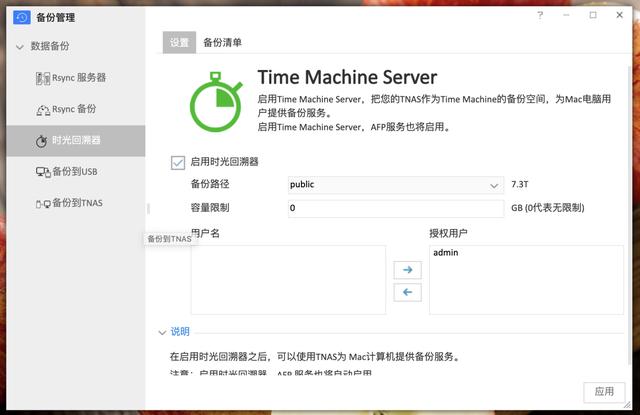Open the Rsync 服务器 sidebar item
This screenshot has width=640, height=415.
coord(76,78)
